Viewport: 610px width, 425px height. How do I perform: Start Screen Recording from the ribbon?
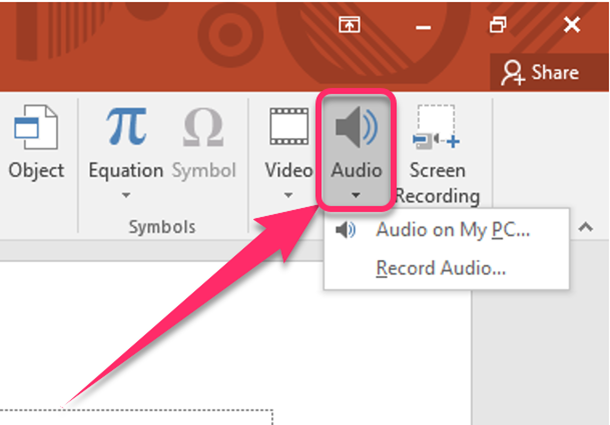(x=436, y=127)
